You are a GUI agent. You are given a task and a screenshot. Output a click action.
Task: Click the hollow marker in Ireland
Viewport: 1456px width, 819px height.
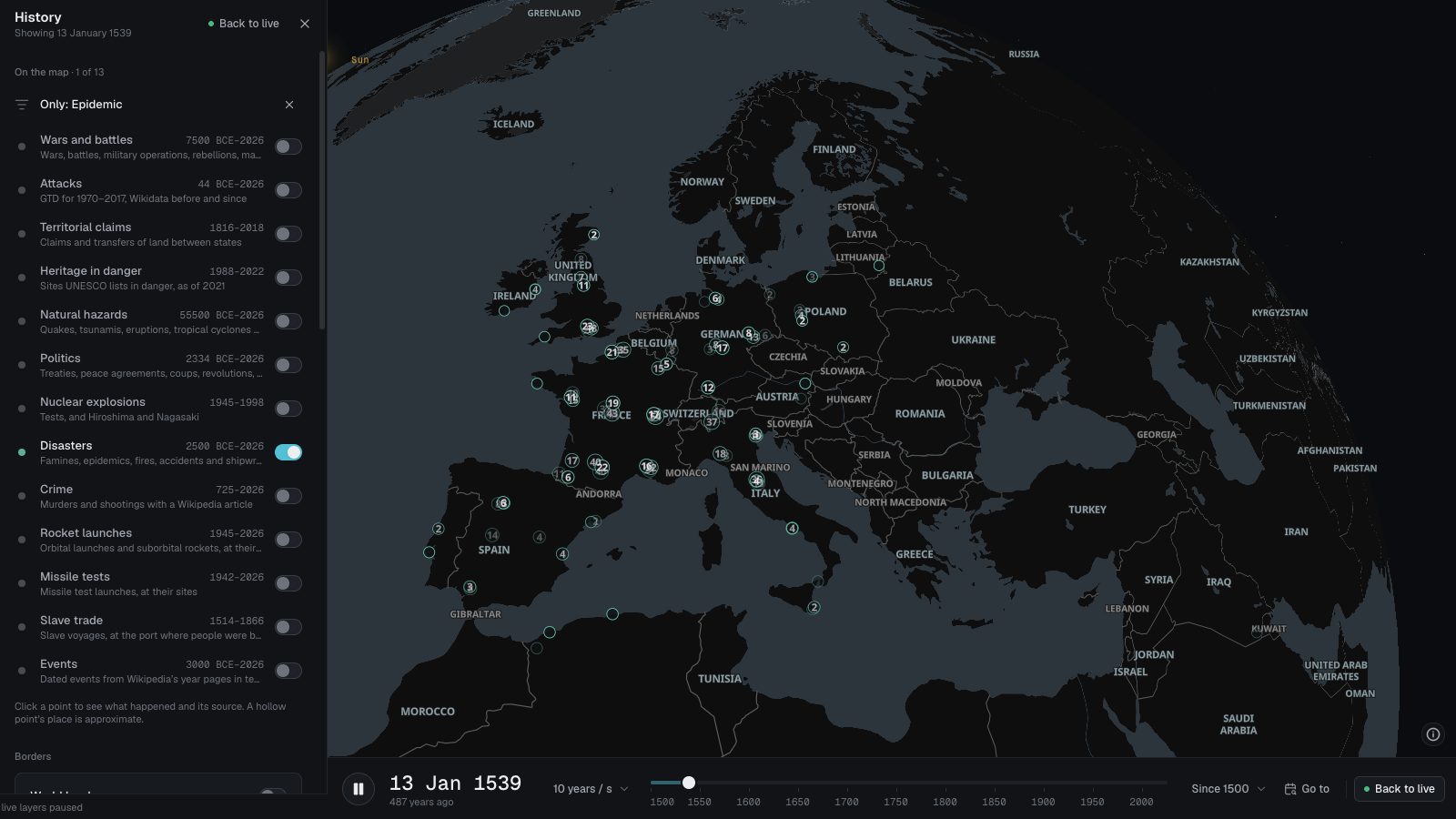(504, 311)
